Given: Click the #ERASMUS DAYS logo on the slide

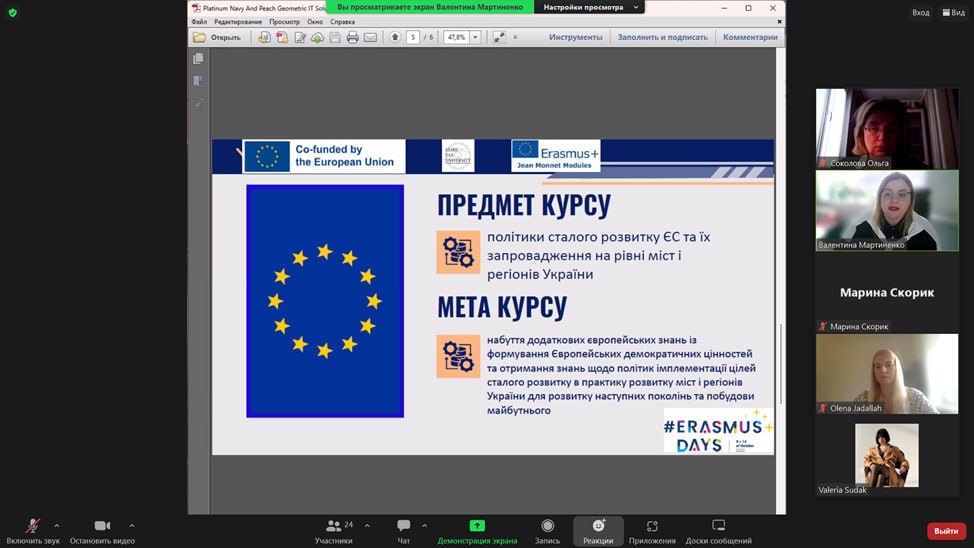Looking at the screenshot, I should 718,431.
